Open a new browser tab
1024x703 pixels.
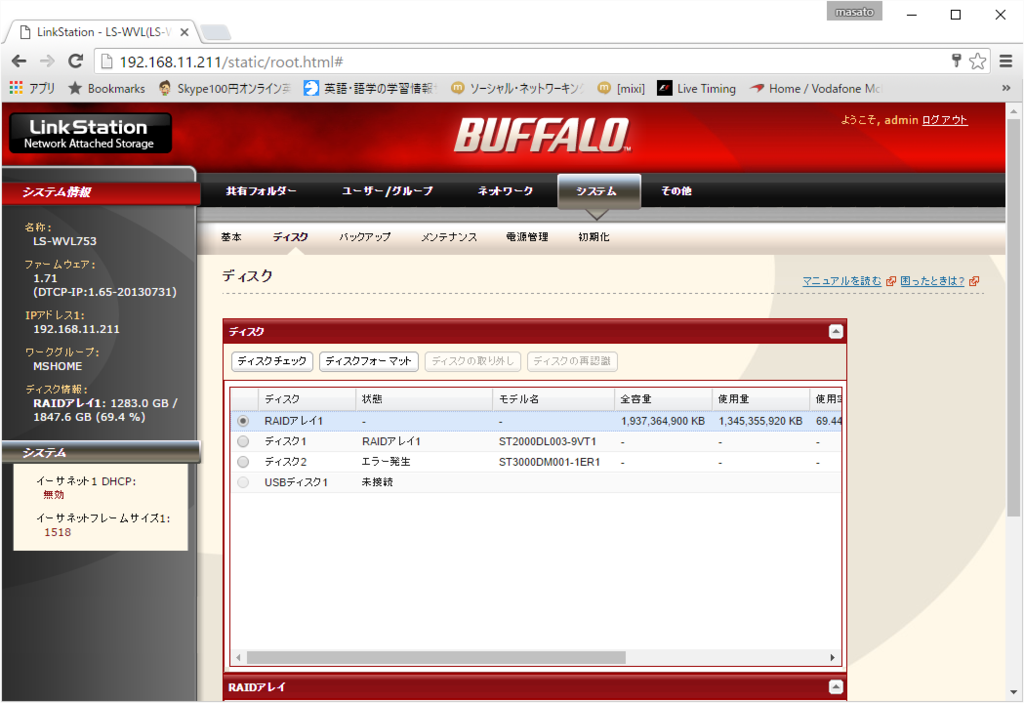pos(215,32)
